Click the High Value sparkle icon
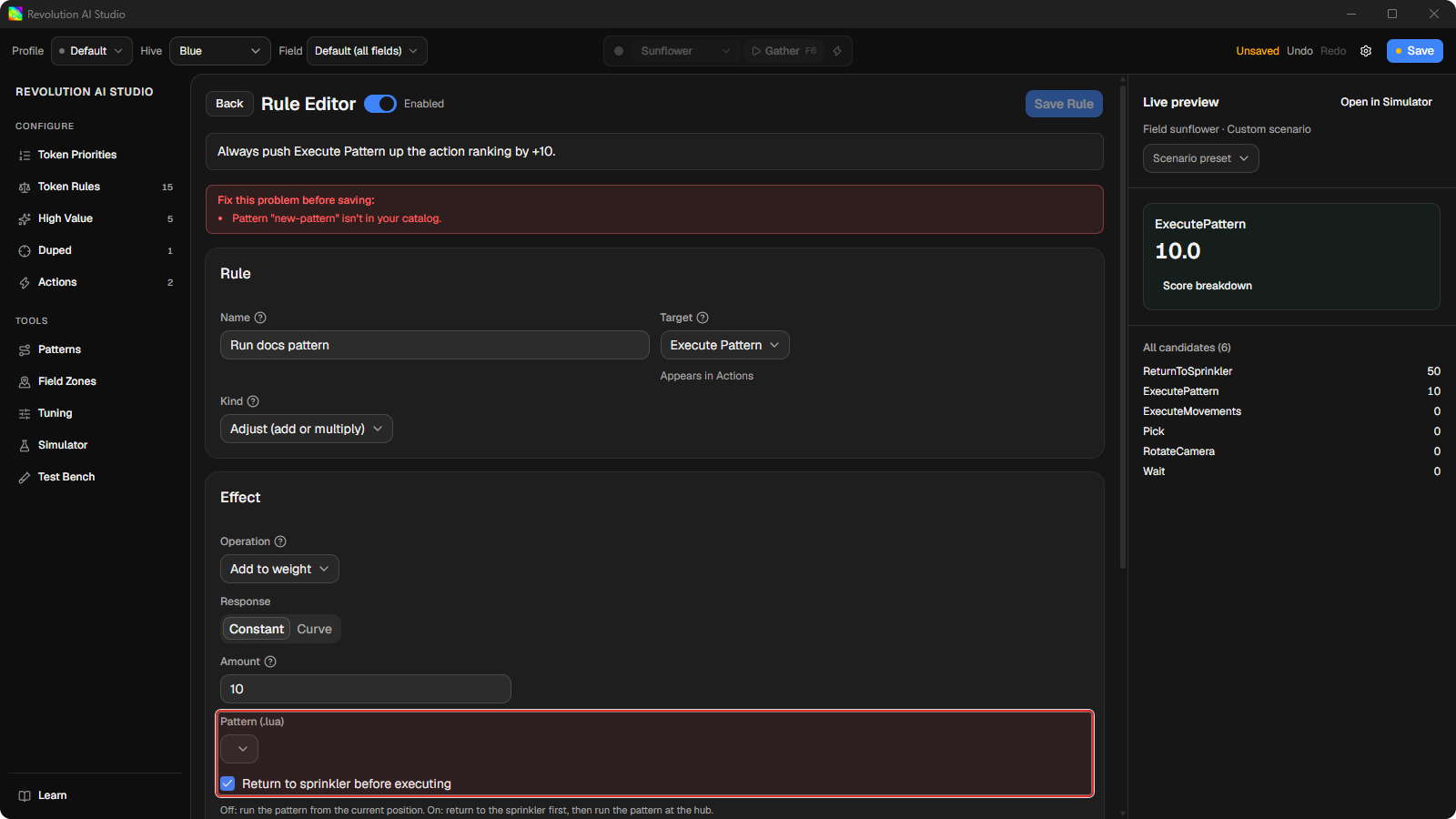Viewport: 1456px width, 819px height. [x=25, y=218]
